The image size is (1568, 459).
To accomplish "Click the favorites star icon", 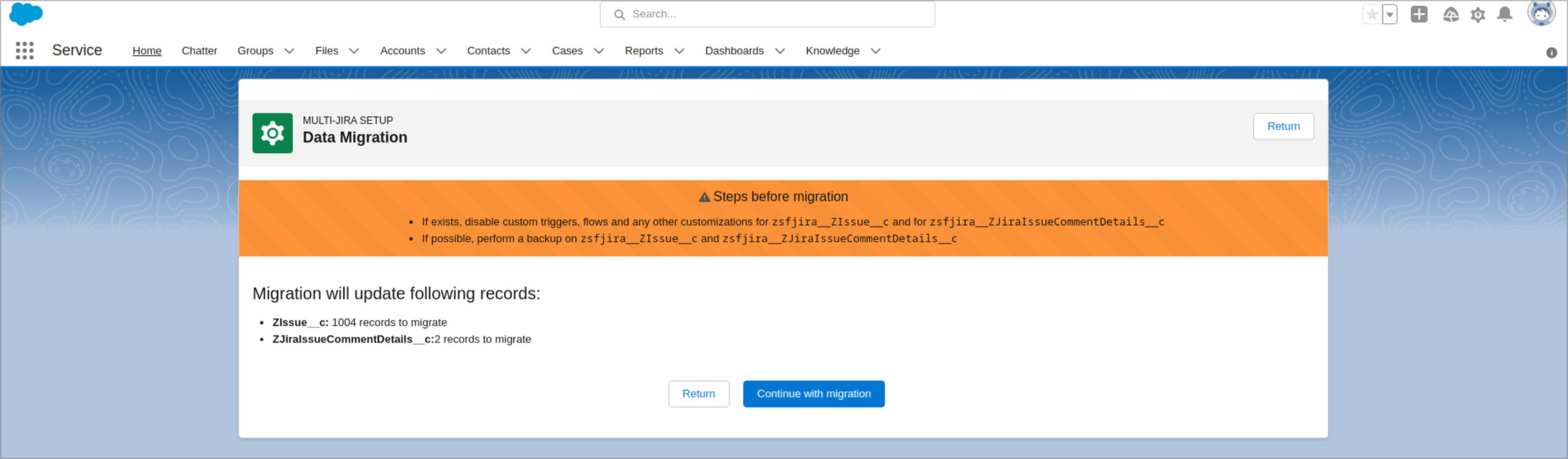I will (1371, 14).
